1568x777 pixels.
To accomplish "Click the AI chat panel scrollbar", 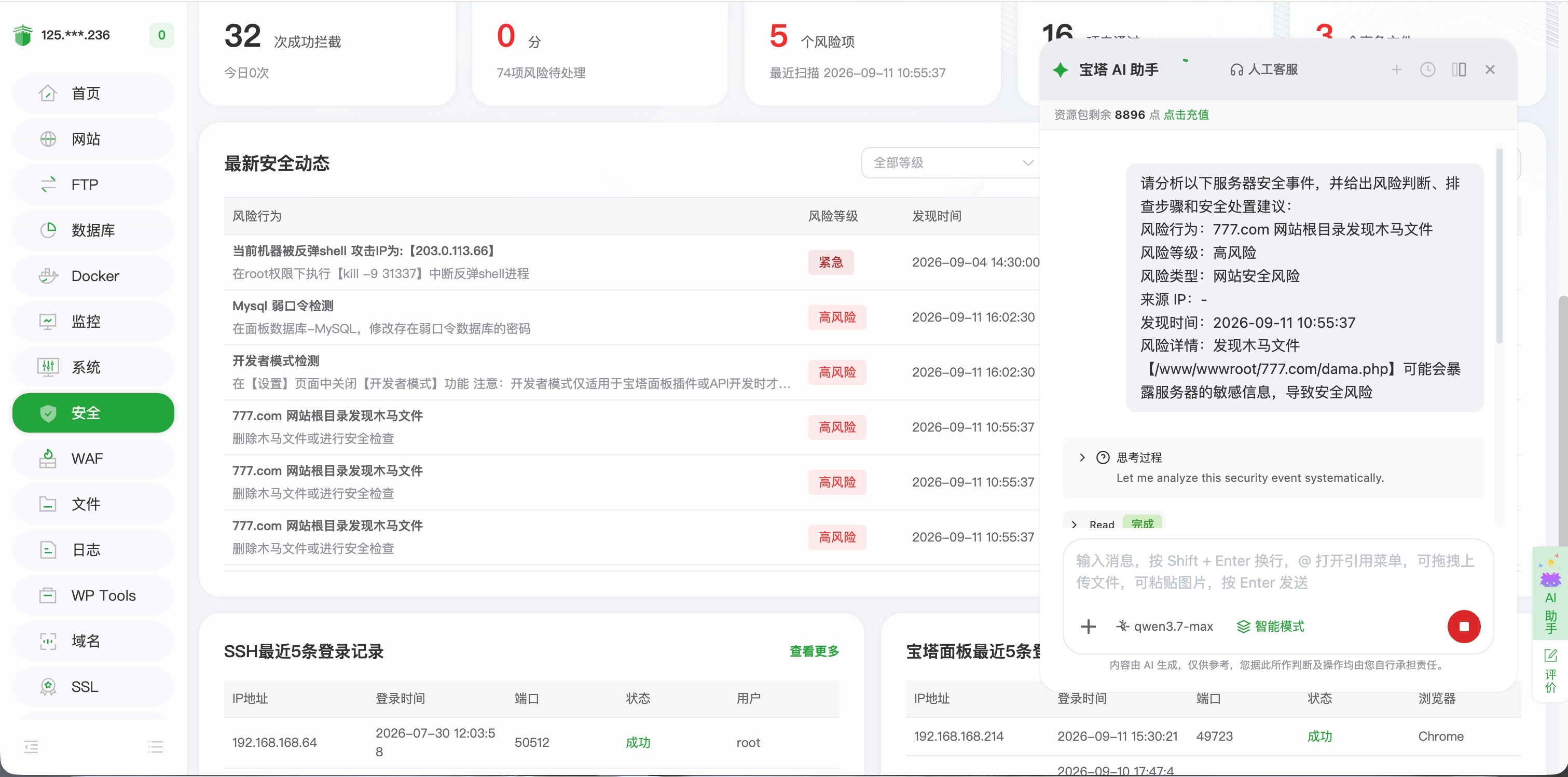I will [1499, 246].
